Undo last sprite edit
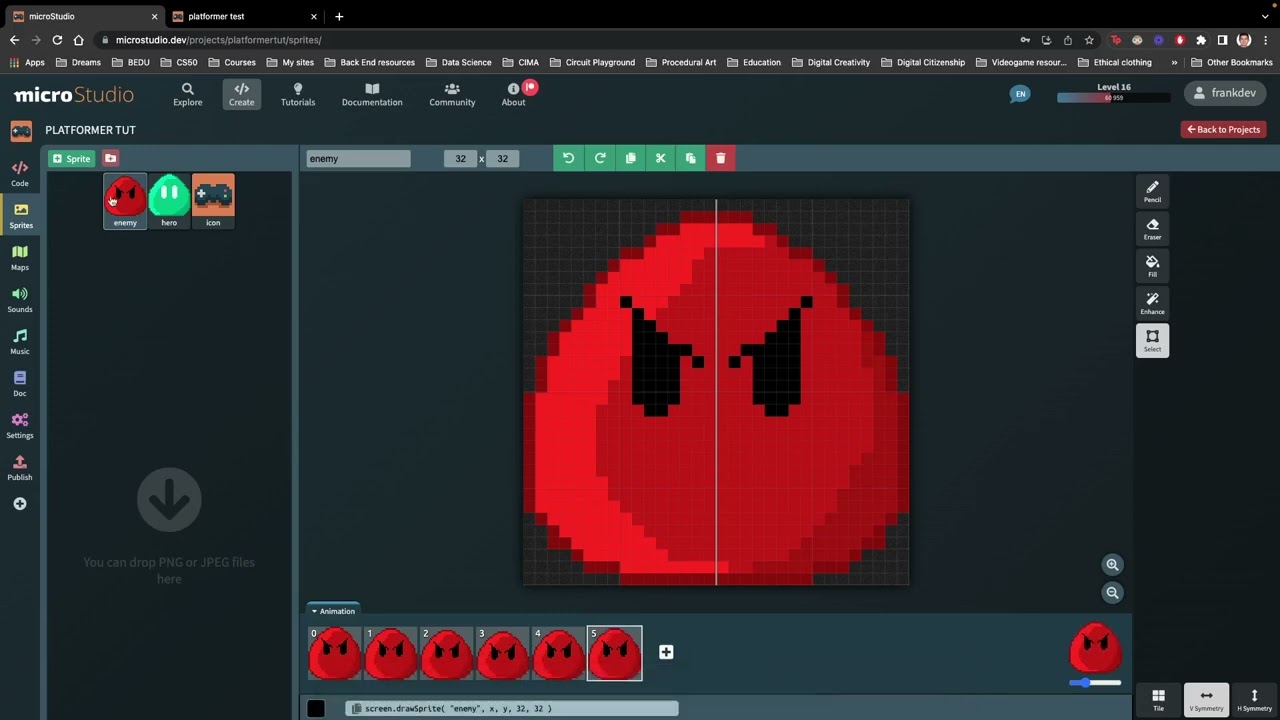Image resolution: width=1280 pixels, height=720 pixels. click(x=568, y=158)
